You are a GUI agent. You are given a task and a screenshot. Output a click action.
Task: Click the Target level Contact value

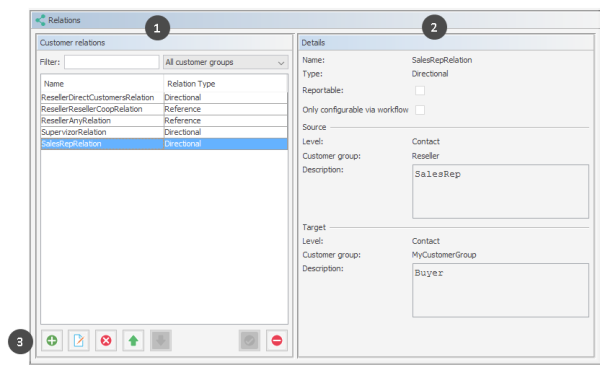click(426, 241)
